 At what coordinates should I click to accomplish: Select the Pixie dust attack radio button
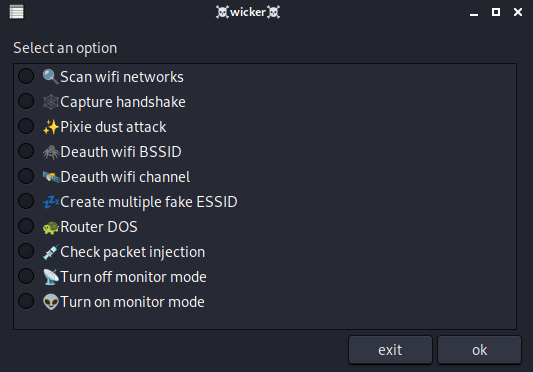point(26,126)
